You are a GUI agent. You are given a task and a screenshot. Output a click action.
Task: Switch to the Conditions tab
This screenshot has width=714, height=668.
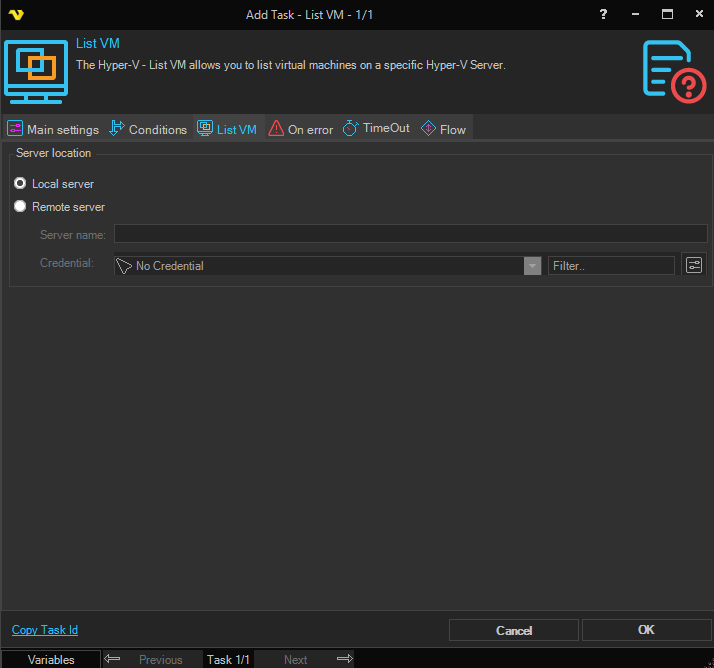pyautogui.click(x=148, y=129)
